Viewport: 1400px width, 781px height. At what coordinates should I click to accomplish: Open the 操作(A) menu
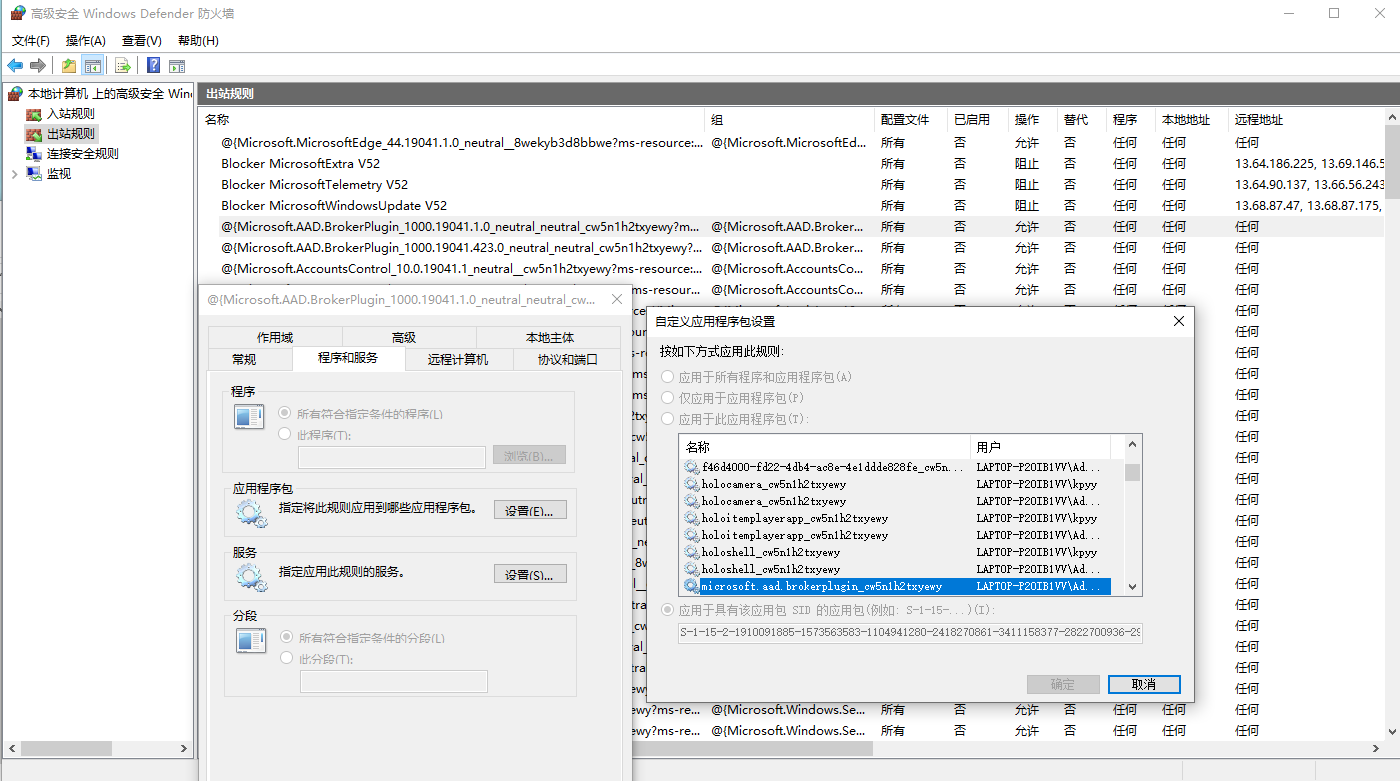[x=85, y=41]
